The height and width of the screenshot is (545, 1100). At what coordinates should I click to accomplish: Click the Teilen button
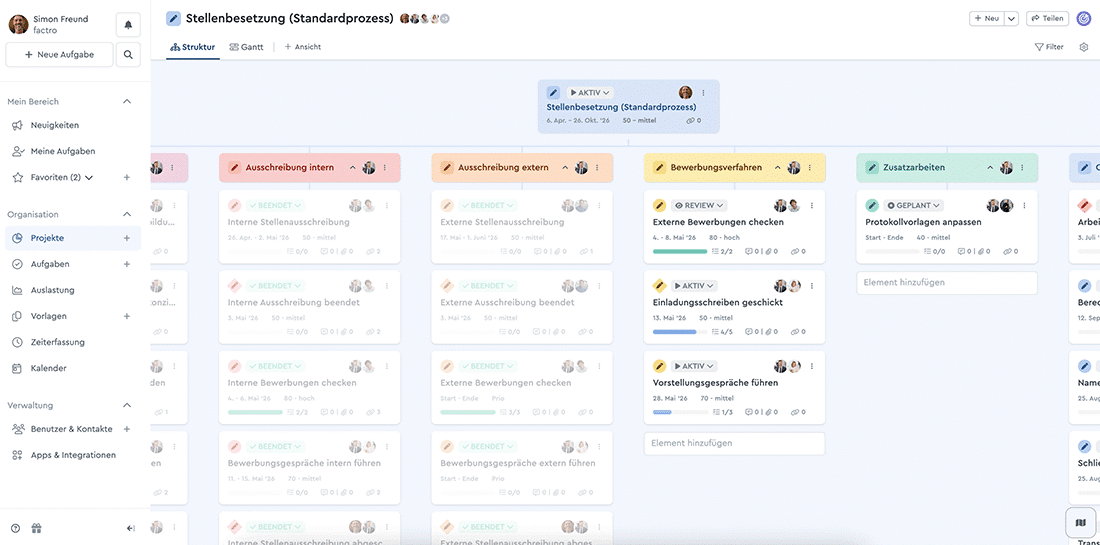click(1047, 18)
